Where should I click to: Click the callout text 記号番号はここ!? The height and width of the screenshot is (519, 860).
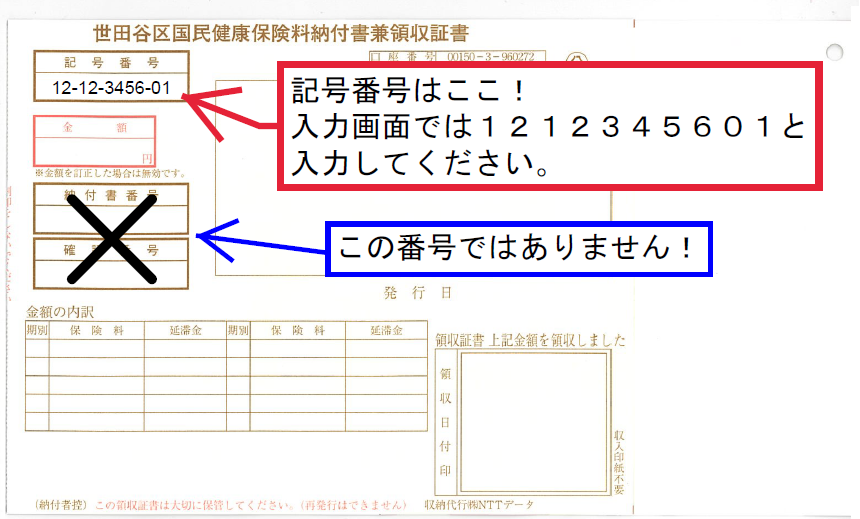coord(408,91)
